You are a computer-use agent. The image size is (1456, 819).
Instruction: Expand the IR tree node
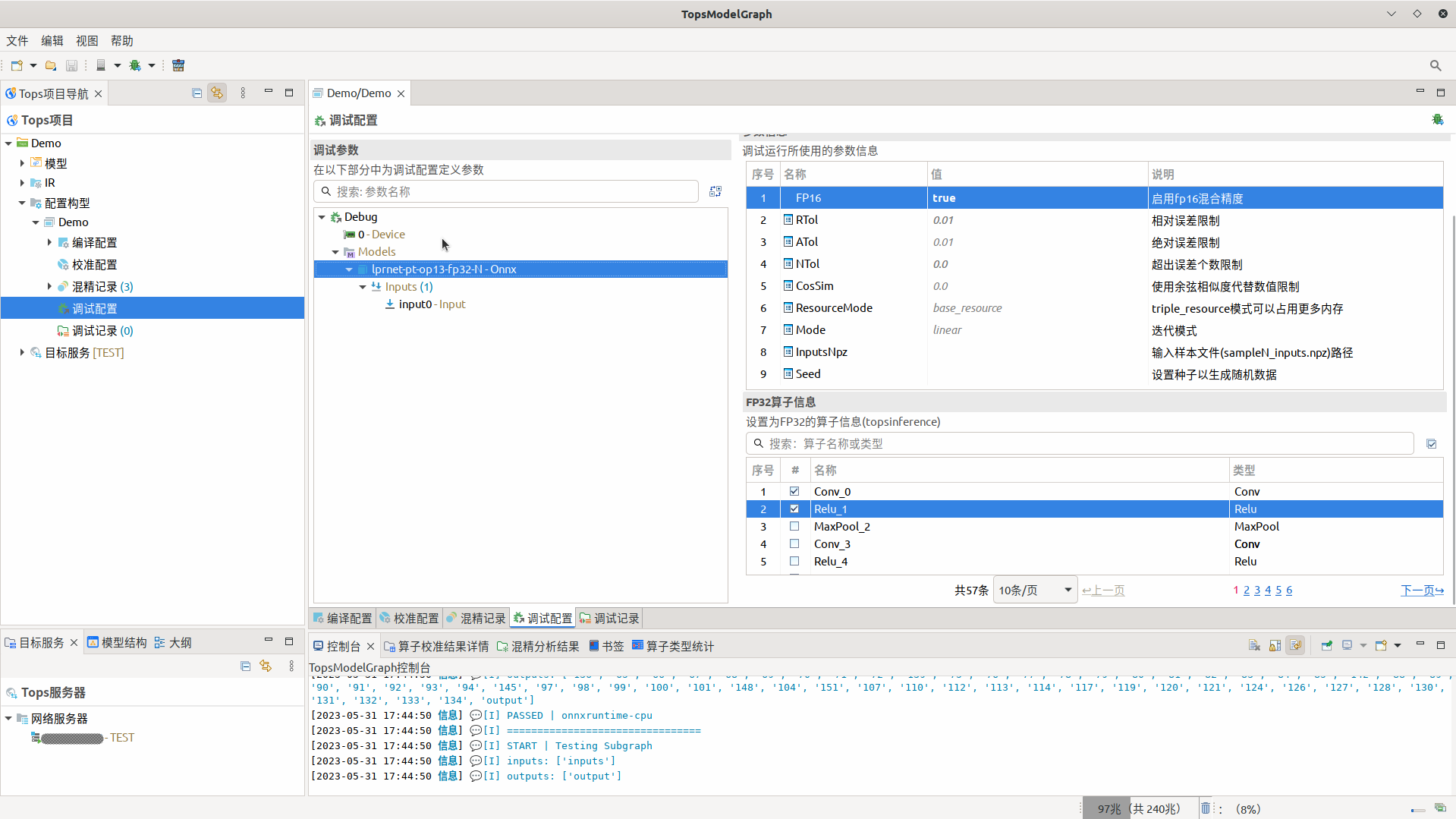pos(22,182)
